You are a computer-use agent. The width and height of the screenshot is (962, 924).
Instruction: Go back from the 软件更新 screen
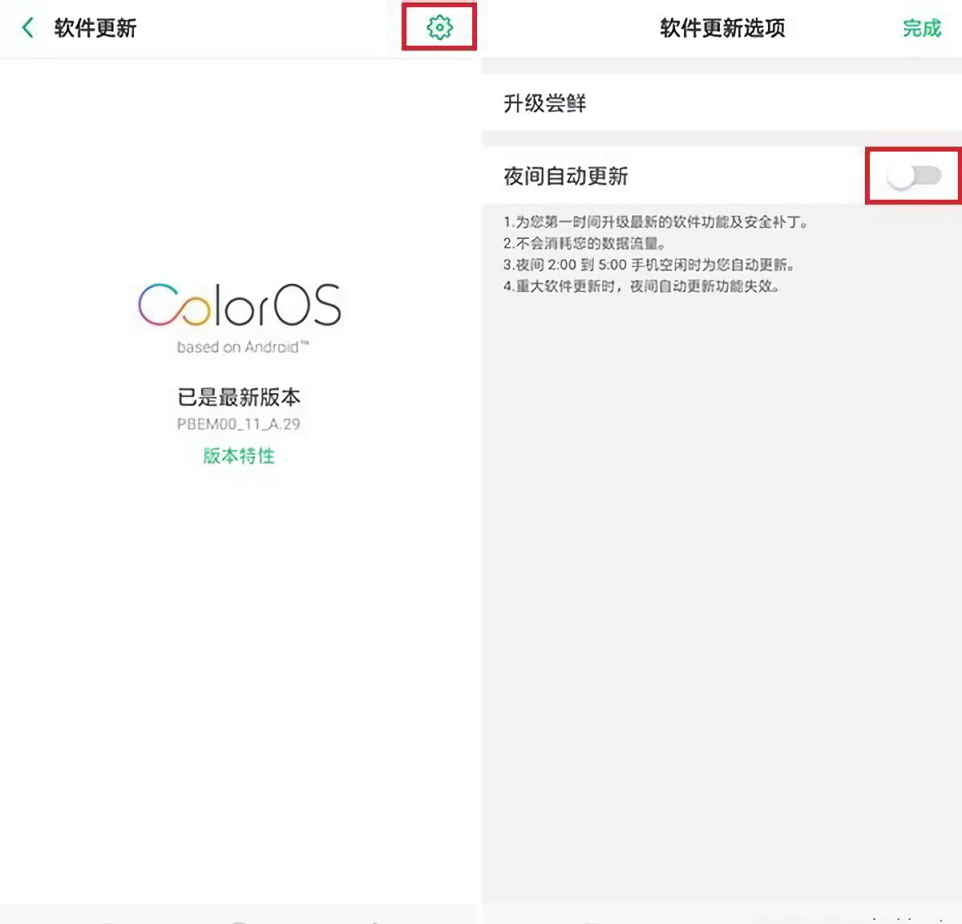coord(28,28)
